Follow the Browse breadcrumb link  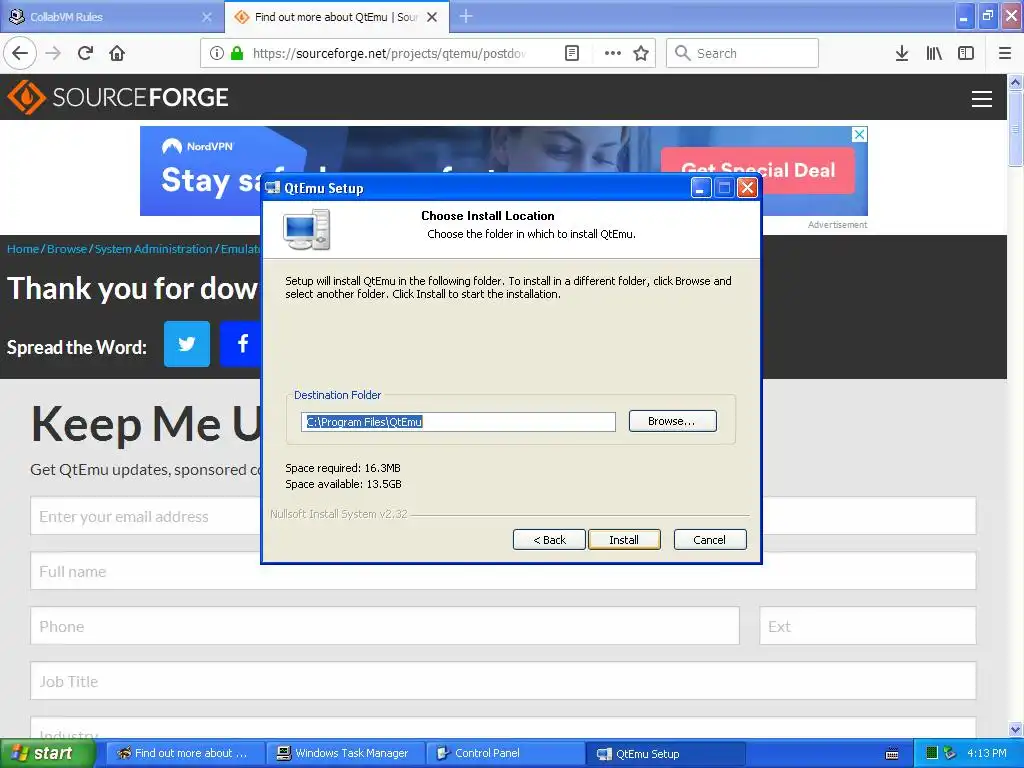coord(67,249)
